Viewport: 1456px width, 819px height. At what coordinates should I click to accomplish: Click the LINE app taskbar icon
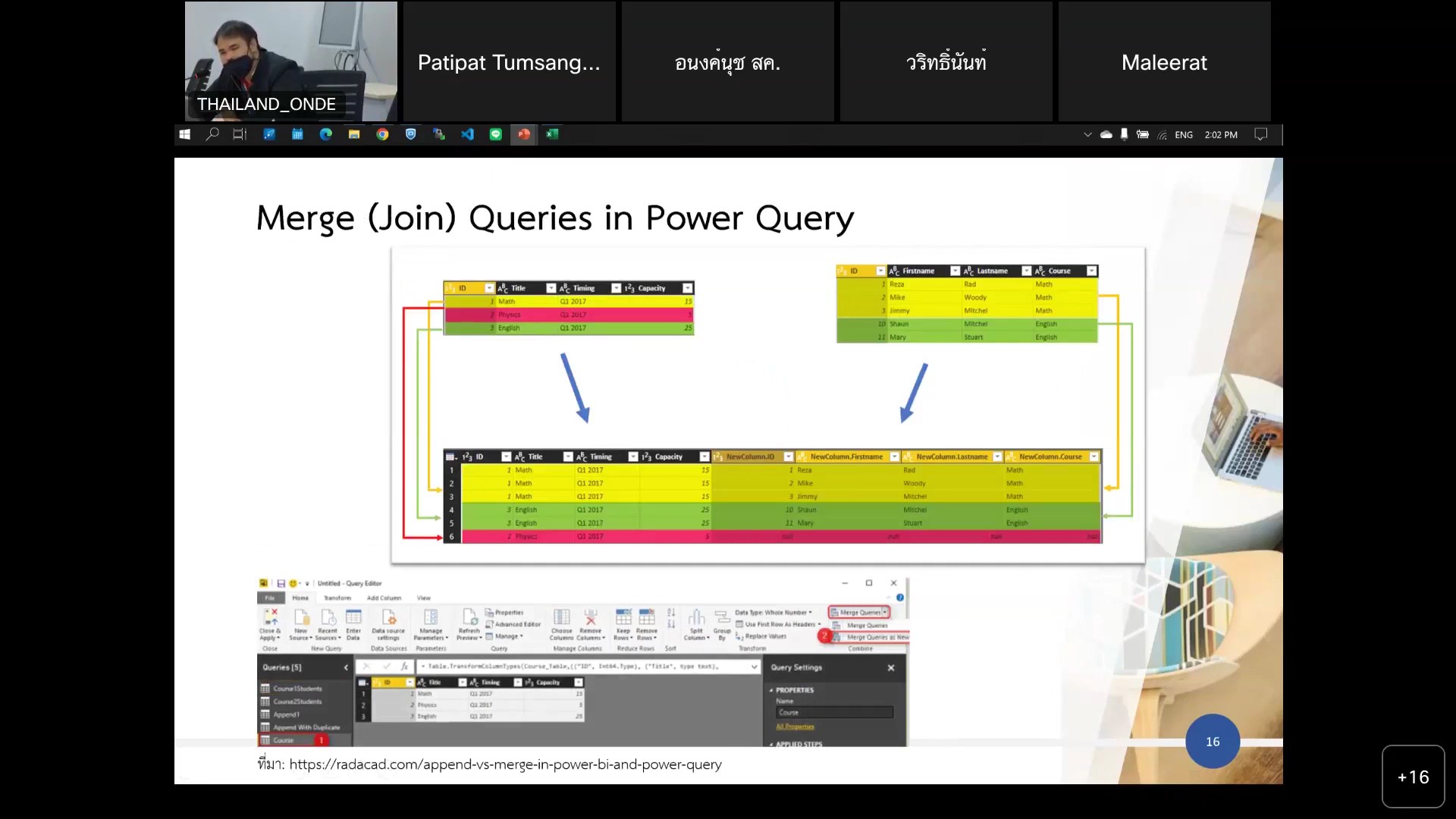click(496, 134)
